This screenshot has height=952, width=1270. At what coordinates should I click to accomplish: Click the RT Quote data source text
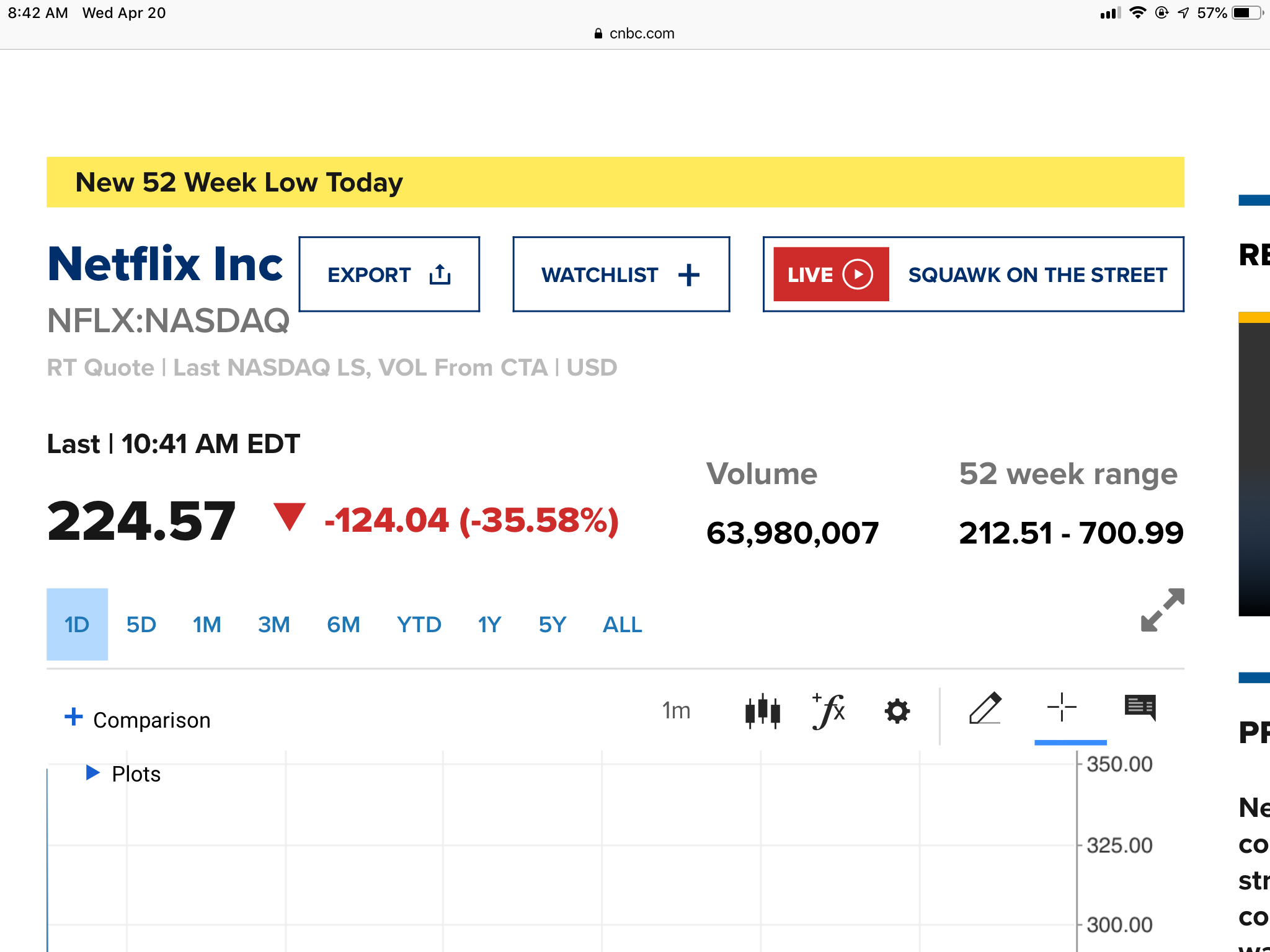point(332,368)
